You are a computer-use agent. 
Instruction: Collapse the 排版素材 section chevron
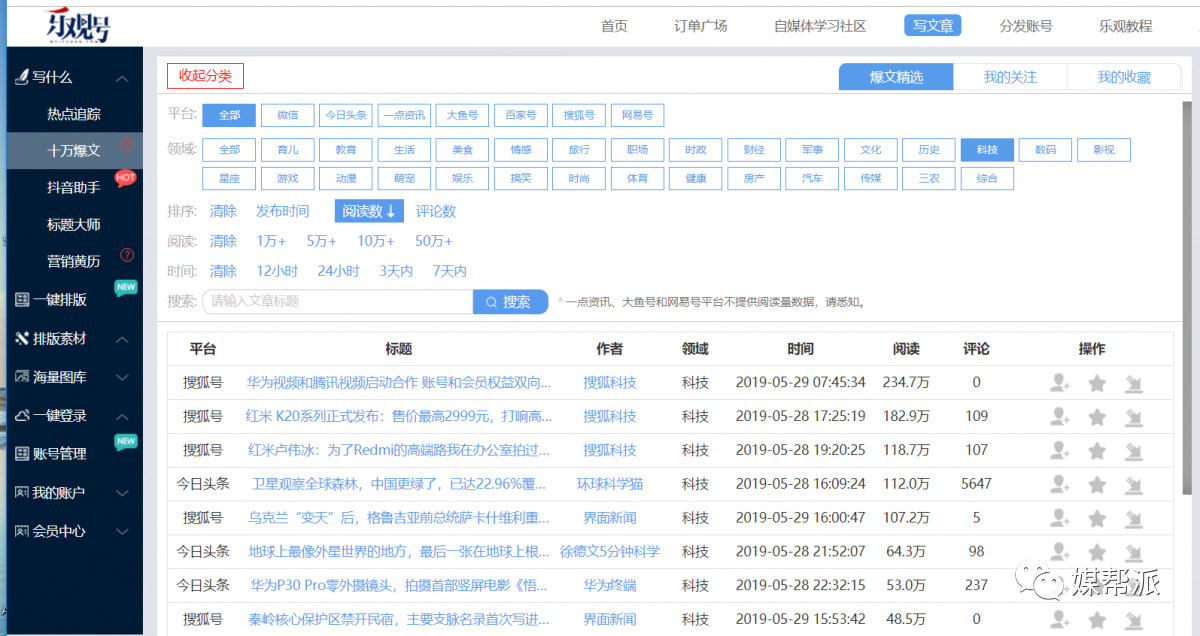click(122, 339)
